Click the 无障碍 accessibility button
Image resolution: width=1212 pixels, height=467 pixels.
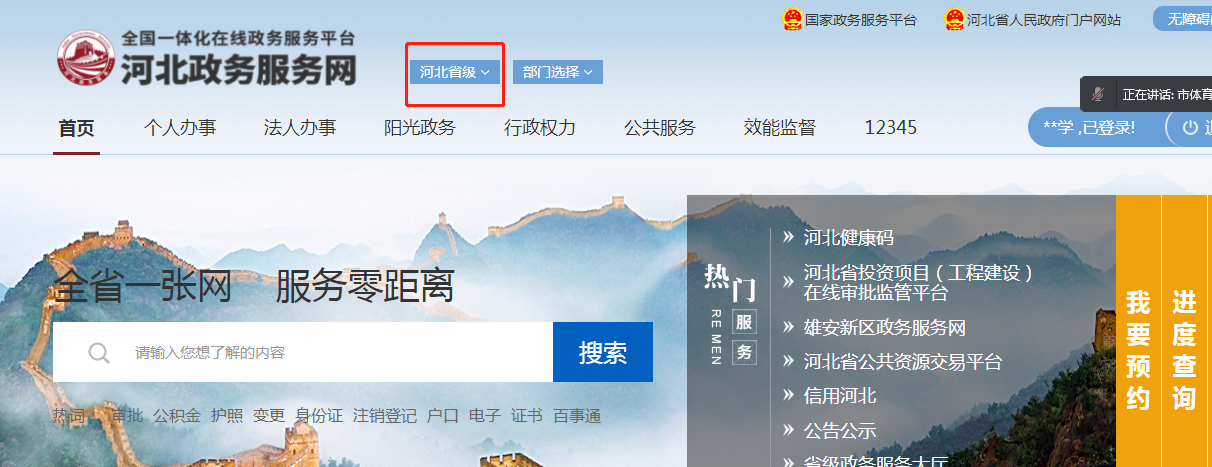click(x=1187, y=19)
